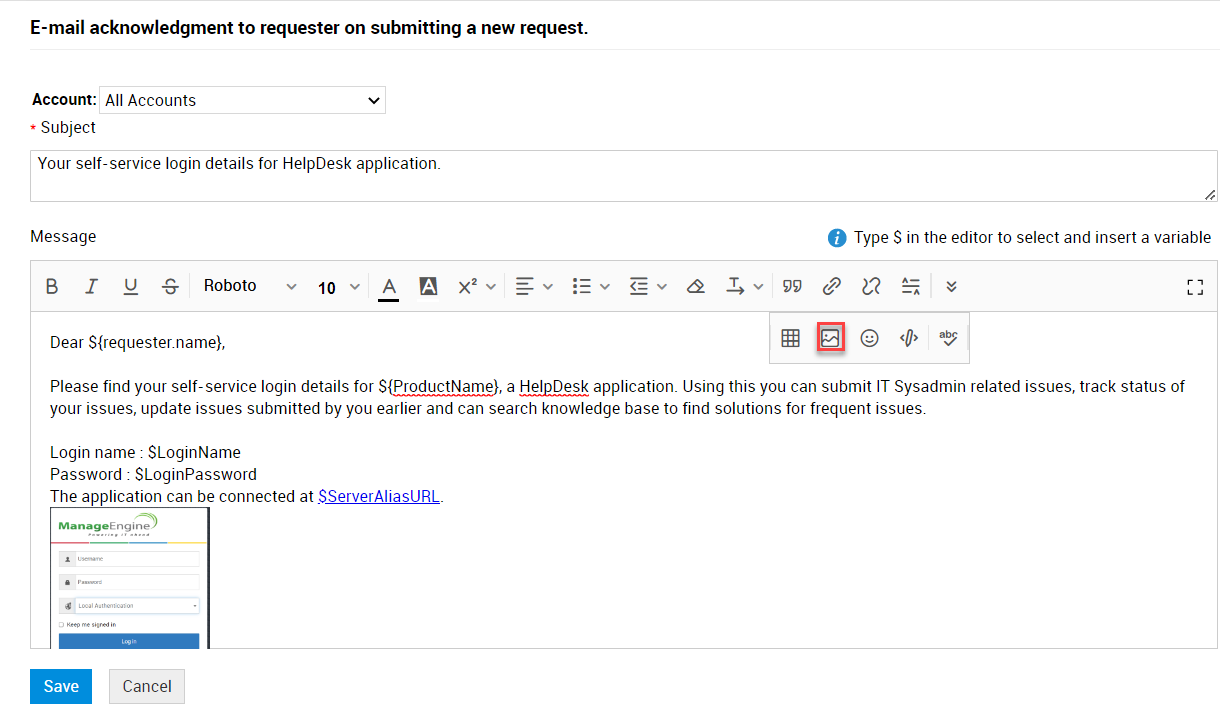Screen dimensions: 1220x716
Task: Save the notification template
Action: point(61,686)
